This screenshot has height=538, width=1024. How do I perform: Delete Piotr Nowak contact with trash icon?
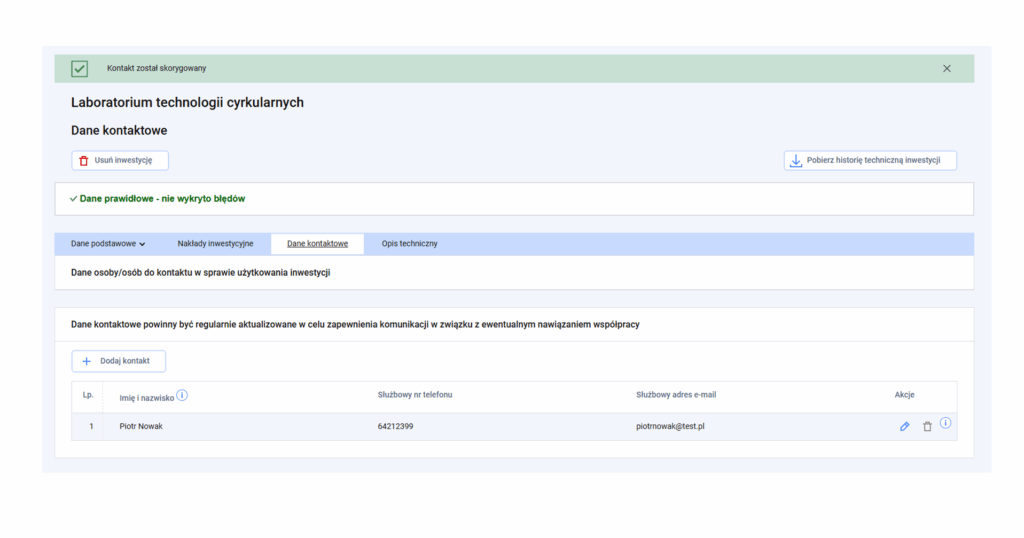point(927,426)
